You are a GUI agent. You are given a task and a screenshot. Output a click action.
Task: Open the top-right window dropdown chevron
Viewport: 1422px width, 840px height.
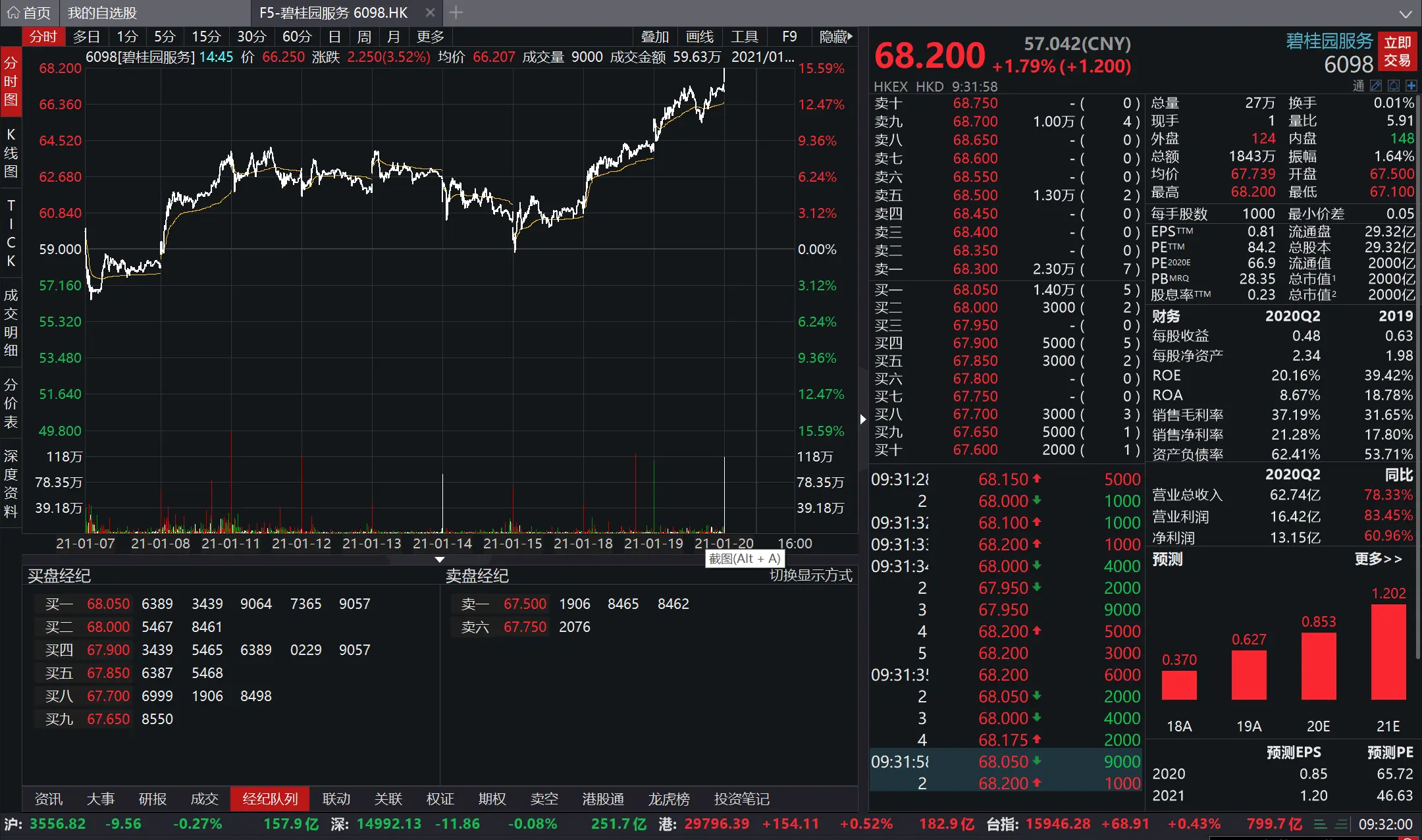click(1406, 14)
